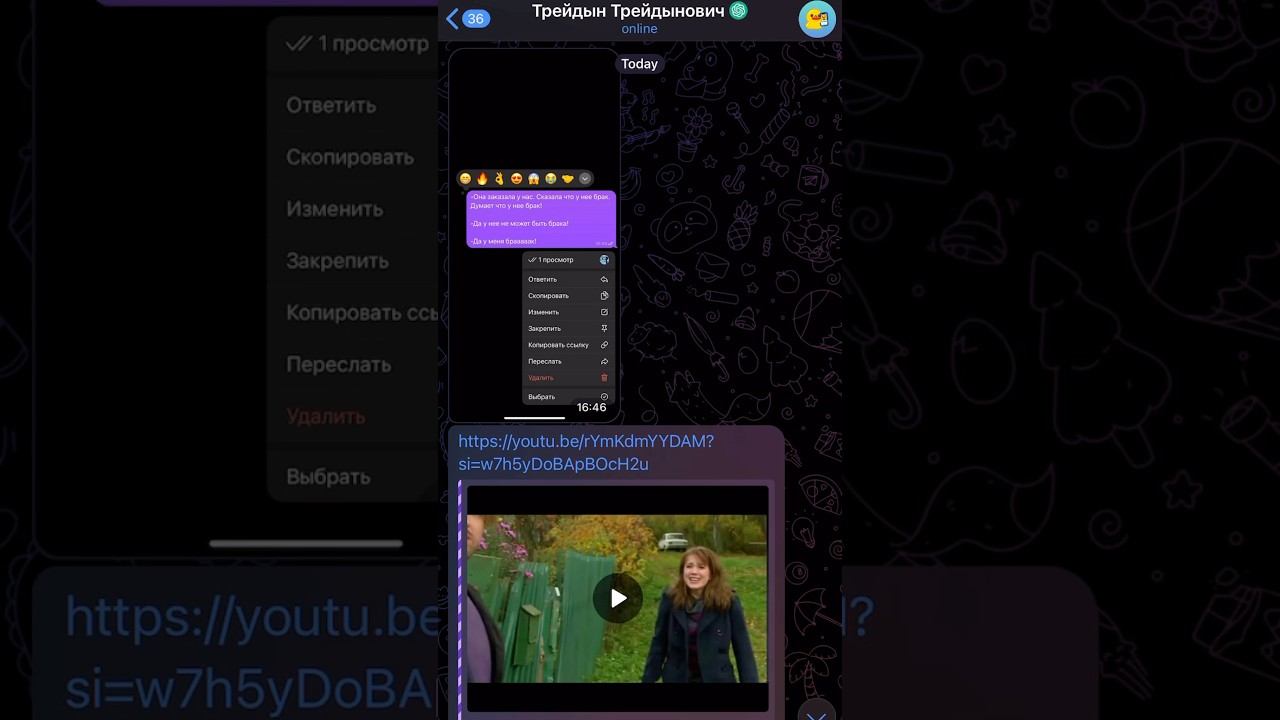Choose Копировать ссылку in the small screenshot menu

click(568, 345)
